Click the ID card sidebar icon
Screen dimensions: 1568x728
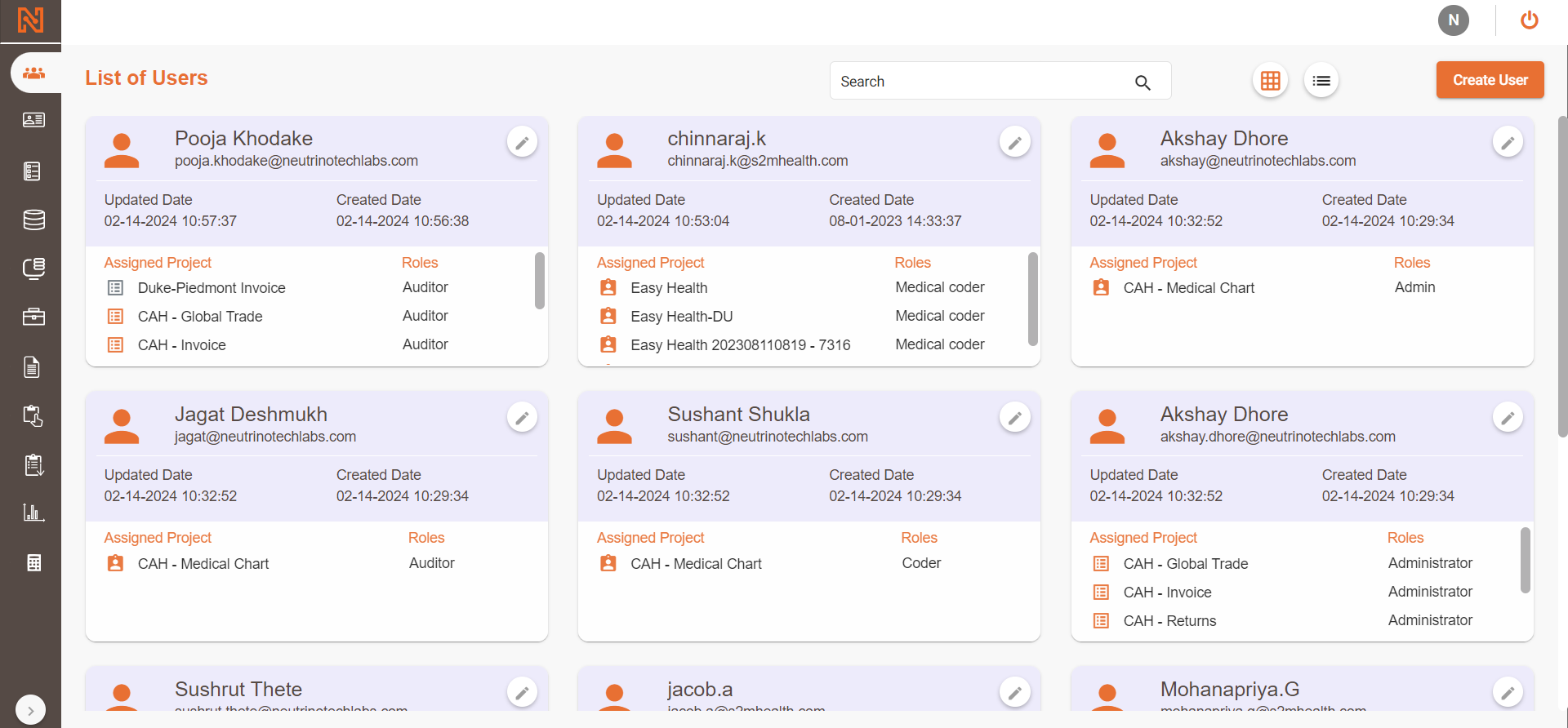coord(33,120)
